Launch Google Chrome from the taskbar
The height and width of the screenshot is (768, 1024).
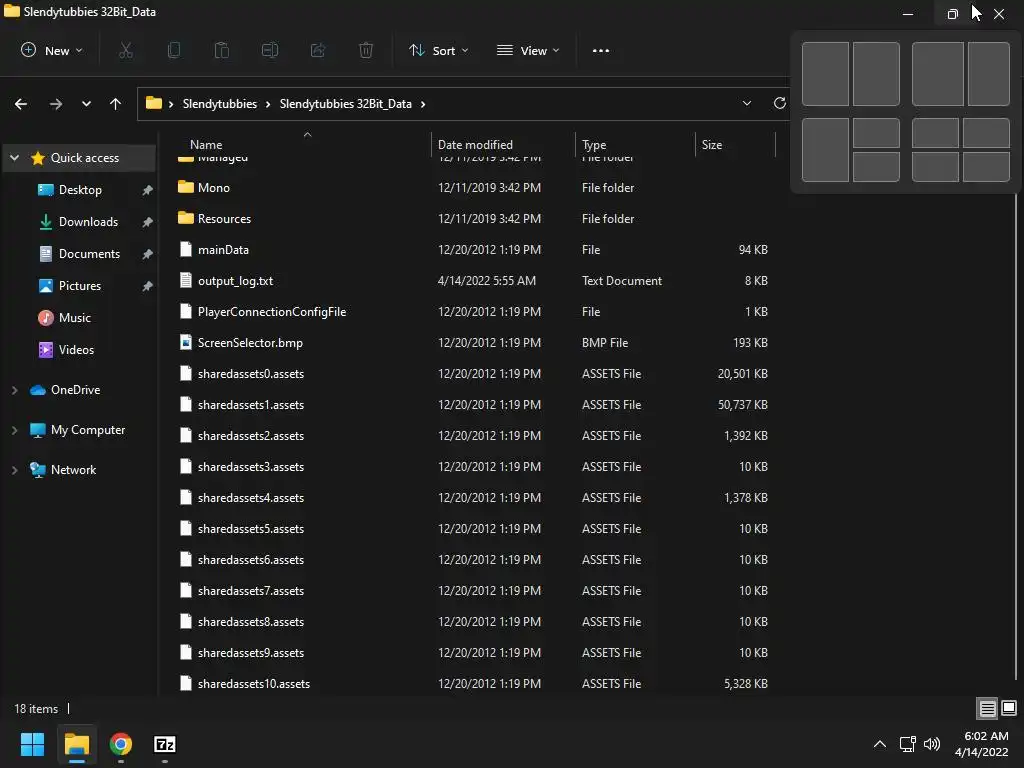tap(121, 744)
